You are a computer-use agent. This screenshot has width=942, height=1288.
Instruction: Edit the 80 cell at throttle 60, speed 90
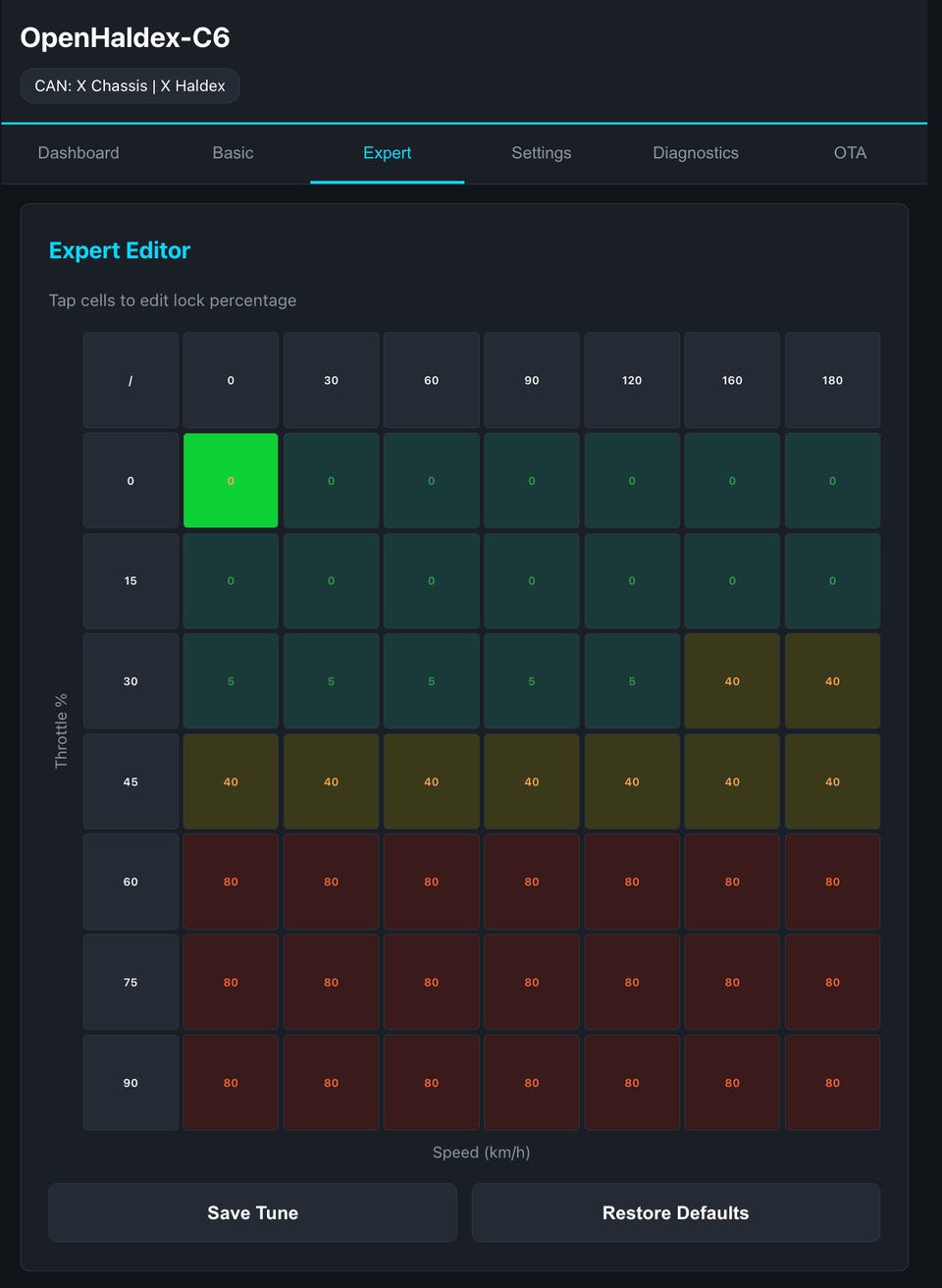[x=532, y=882]
